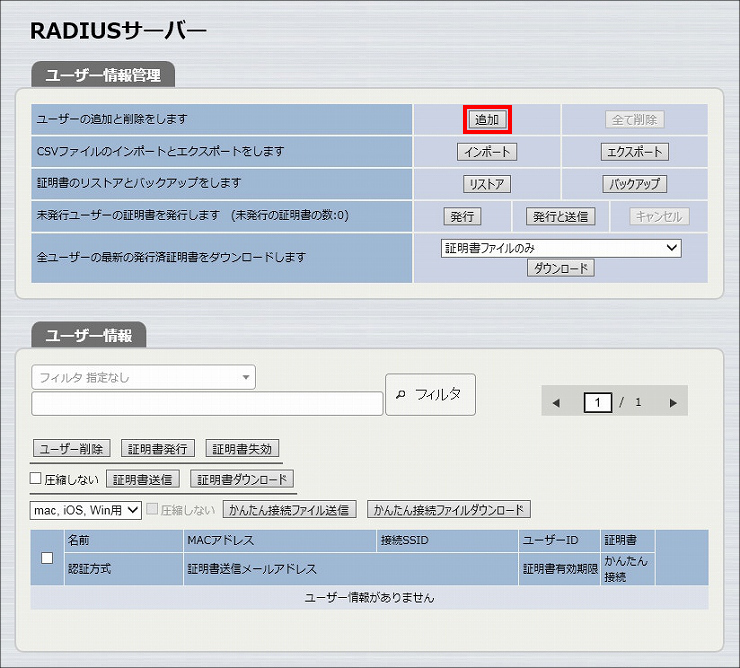This screenshot has width=740, height=668.
Task: Toggle the 圧縮しない checkbox beside 証明書送信
Action: pyautogui.click(x=36, y=478)
